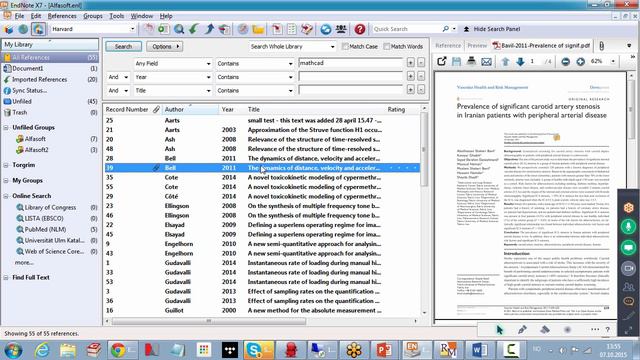This screenshot has width=640, height=360.
Task: Click the green Import arrow icon
Action: 194,29
